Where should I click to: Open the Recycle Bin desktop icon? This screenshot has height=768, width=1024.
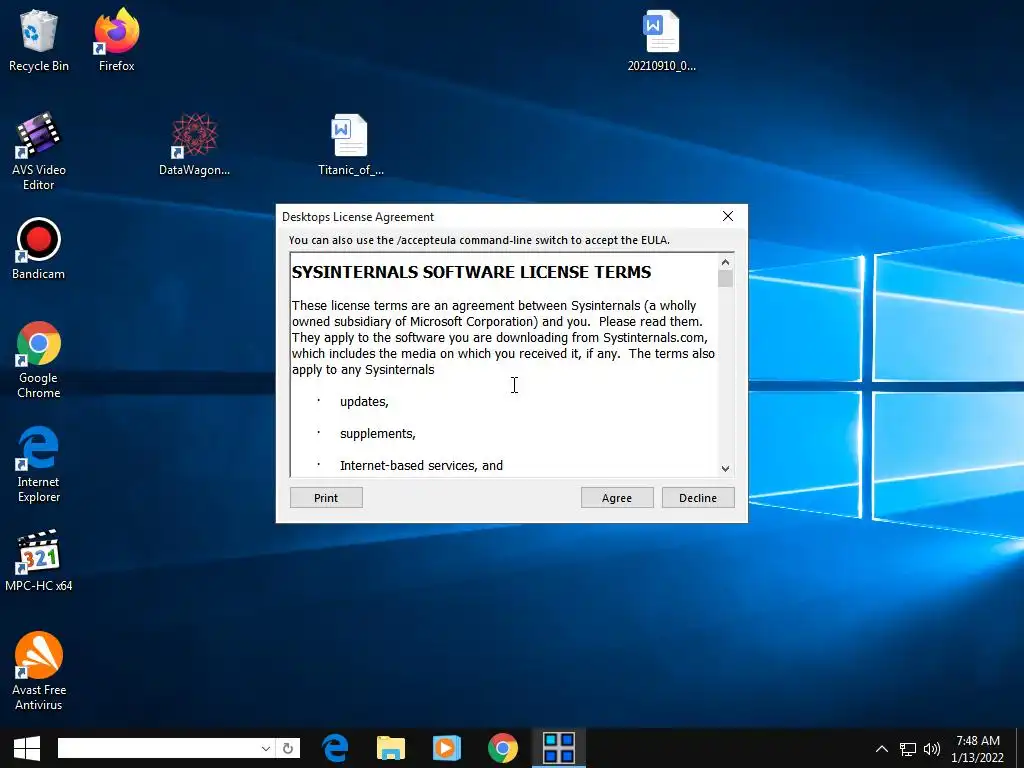[39, 40]
